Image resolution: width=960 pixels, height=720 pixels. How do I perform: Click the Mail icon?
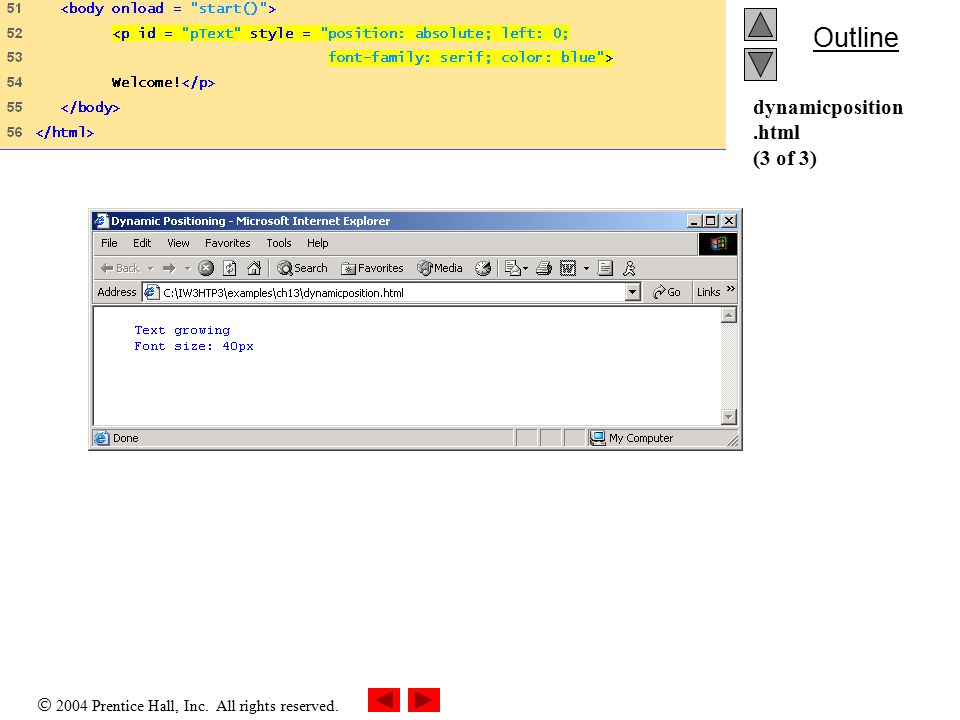512,268
